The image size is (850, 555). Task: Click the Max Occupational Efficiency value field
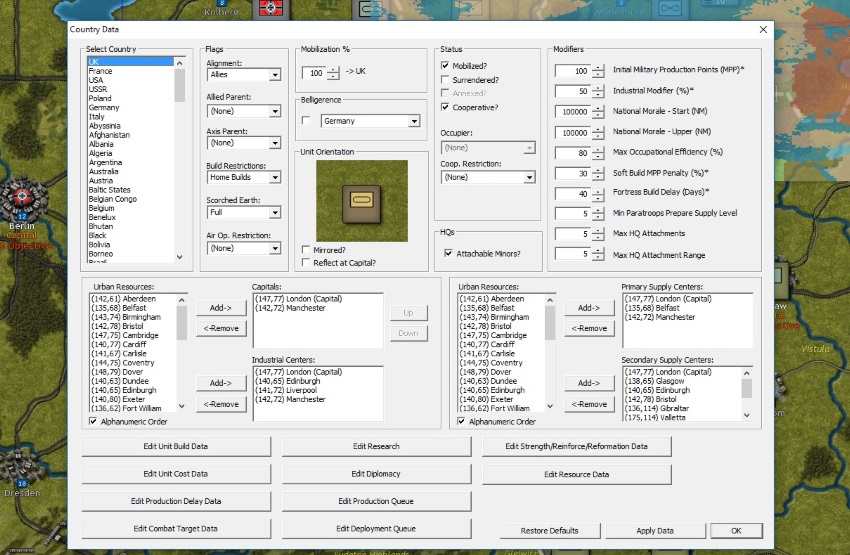coord(574,153)
